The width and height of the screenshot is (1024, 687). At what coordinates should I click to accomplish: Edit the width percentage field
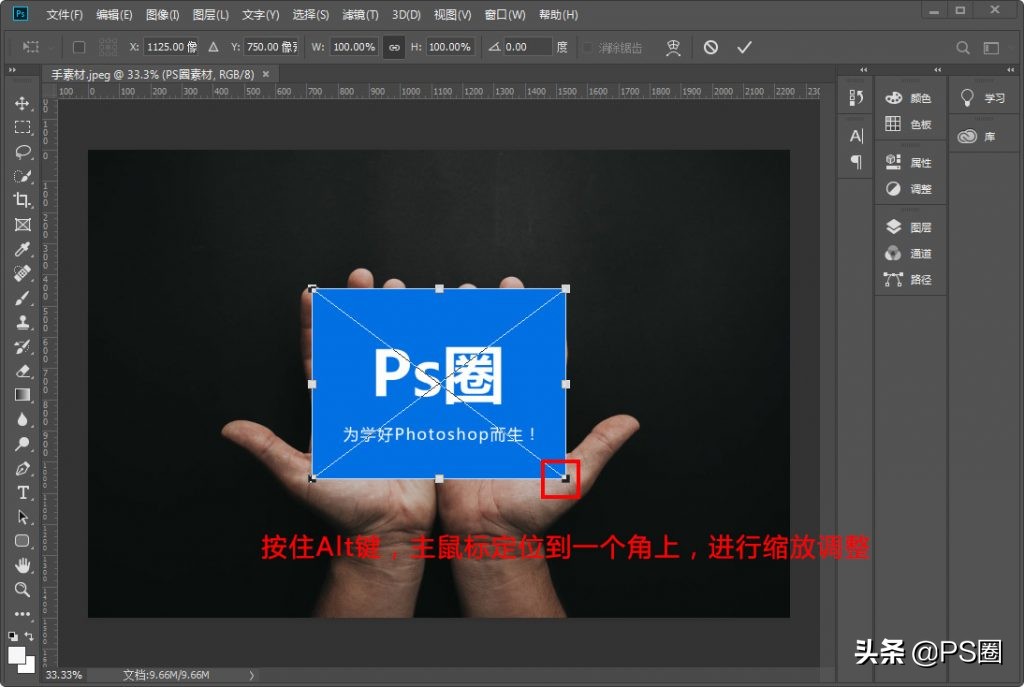pyautogui.click(x=354, y=47)
